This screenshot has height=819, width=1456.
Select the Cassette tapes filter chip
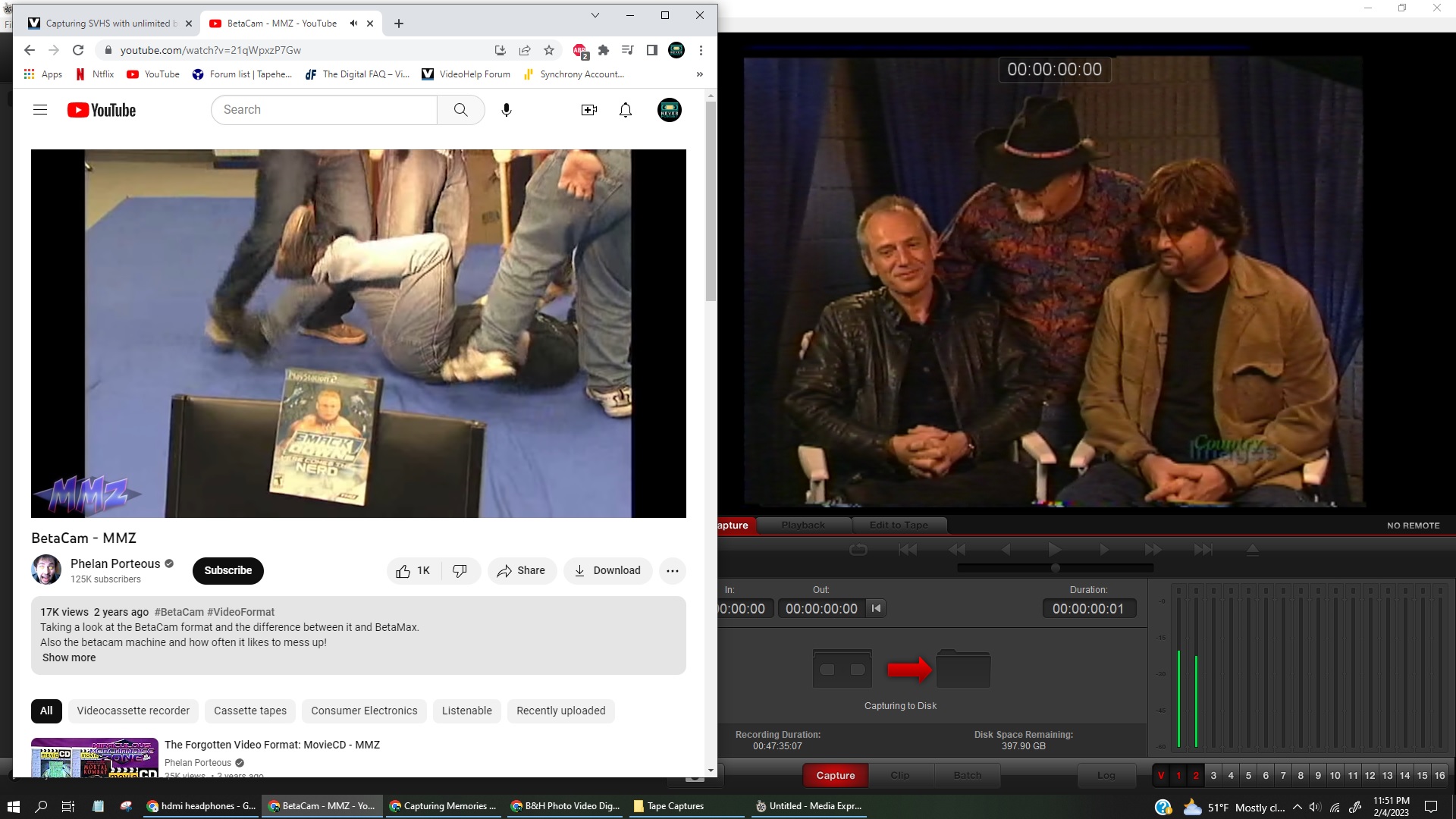point(250,711)
